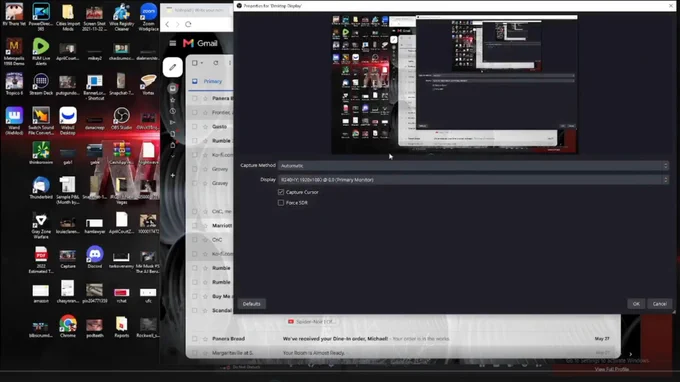680x382 pixels.
Task: Confirm properties with the OK button
Action: pyautogui.click(x=636, y=304)
